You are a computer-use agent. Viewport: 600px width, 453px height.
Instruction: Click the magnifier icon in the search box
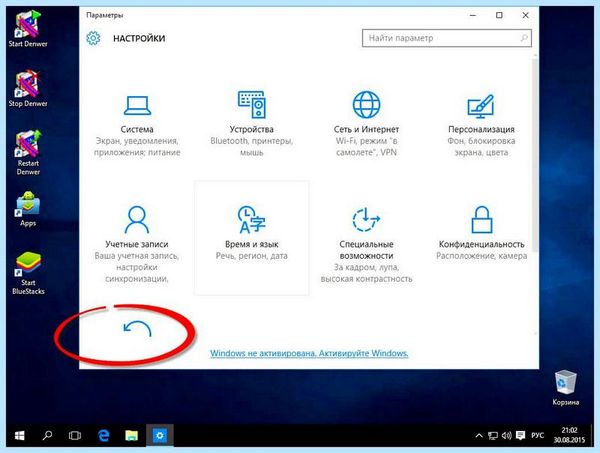[524, 38]
